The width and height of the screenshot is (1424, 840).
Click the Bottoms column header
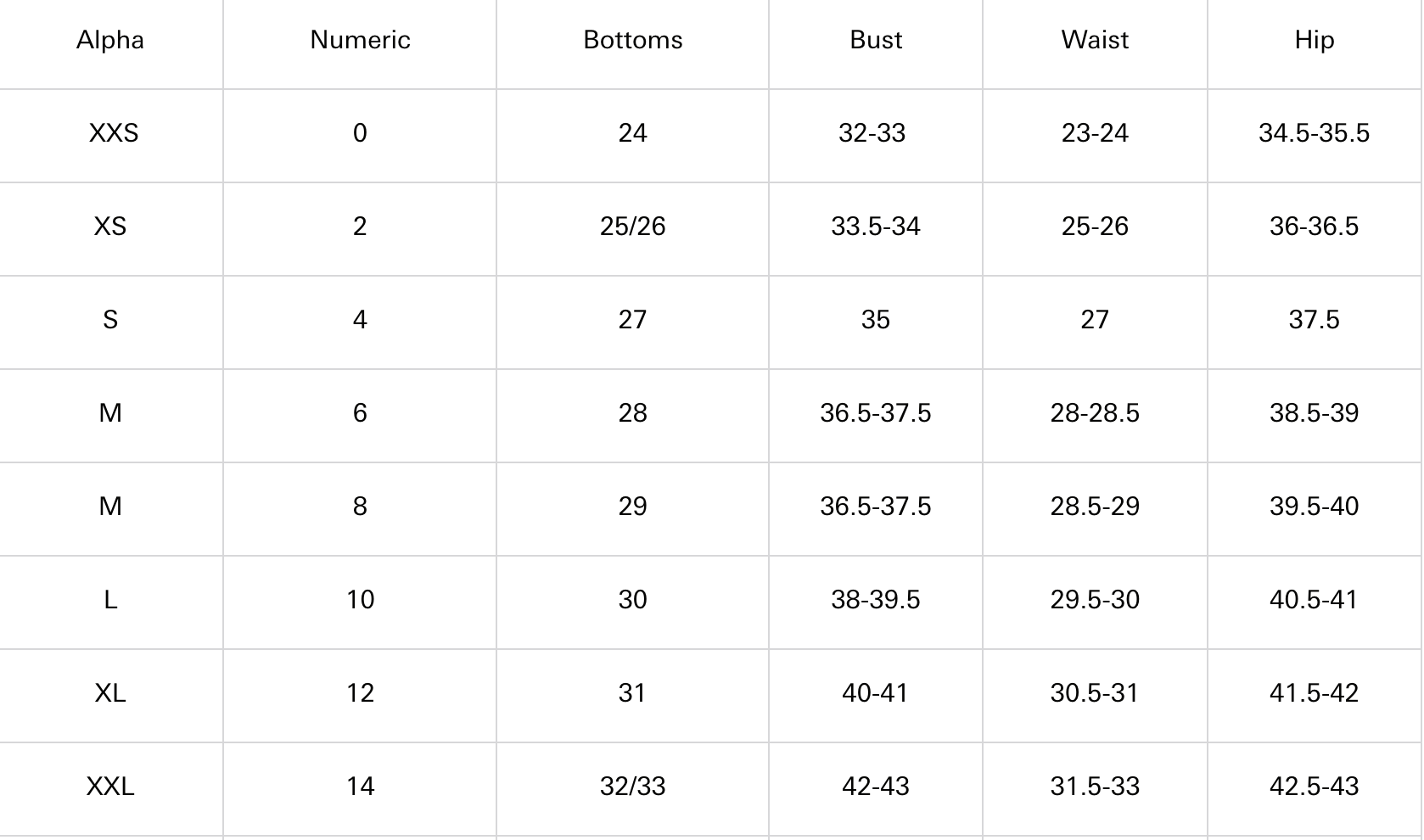[x=632, y=40]
